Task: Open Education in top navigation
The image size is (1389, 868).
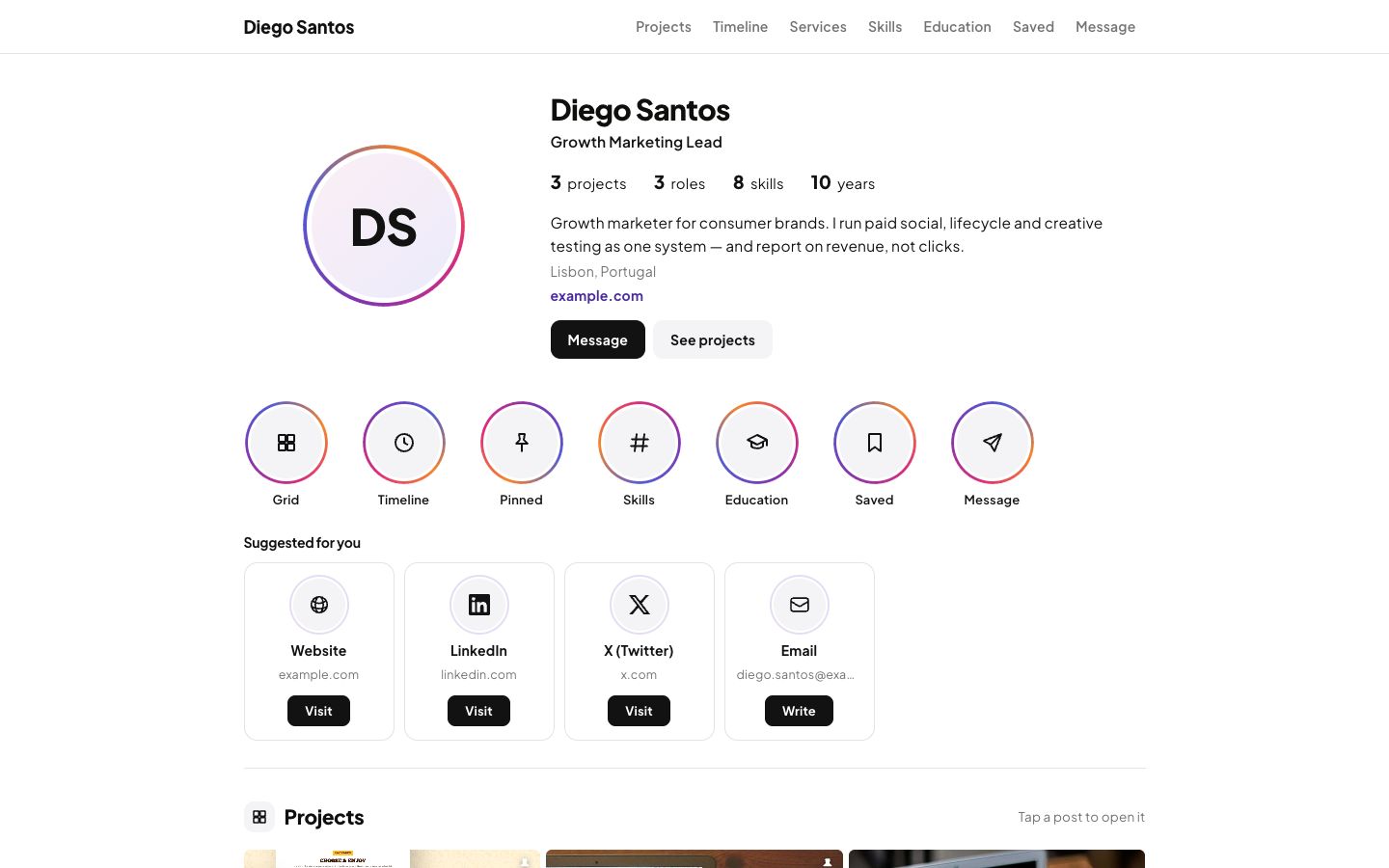Action: (x=958, y=27)
